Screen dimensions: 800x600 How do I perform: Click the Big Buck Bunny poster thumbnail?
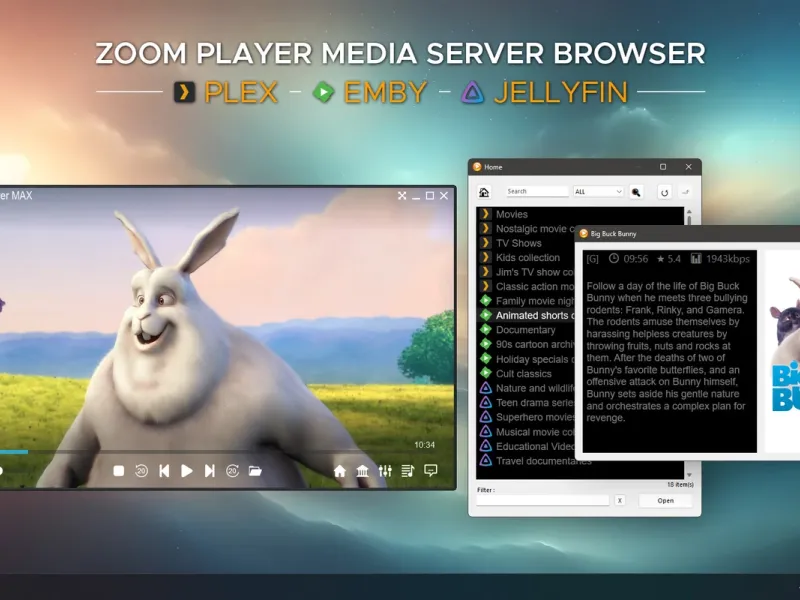(783, 351)
